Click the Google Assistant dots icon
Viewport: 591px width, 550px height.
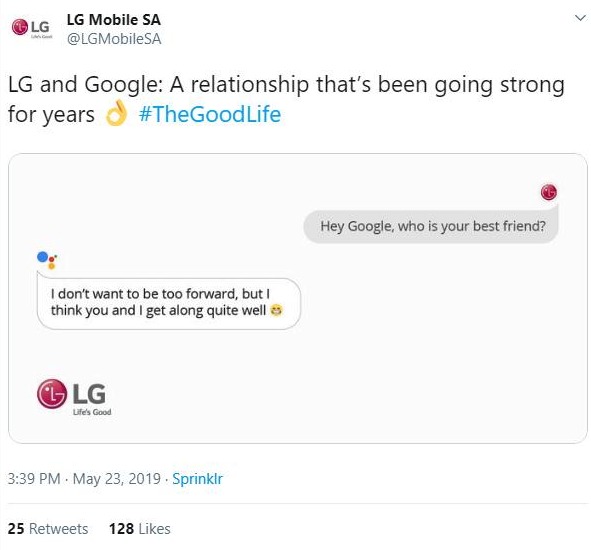(47, 260)
